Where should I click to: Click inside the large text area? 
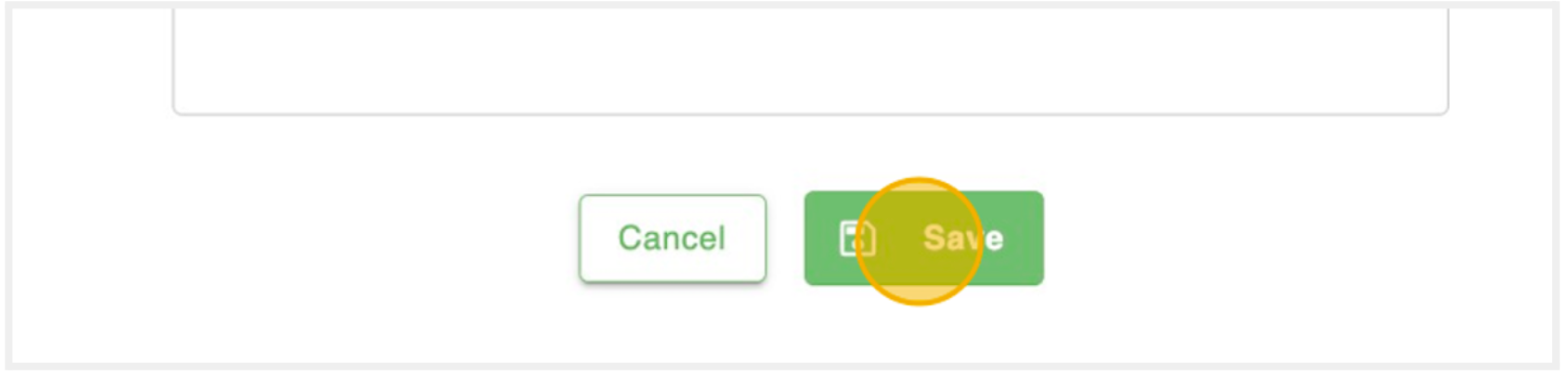(x=810, y=60)
